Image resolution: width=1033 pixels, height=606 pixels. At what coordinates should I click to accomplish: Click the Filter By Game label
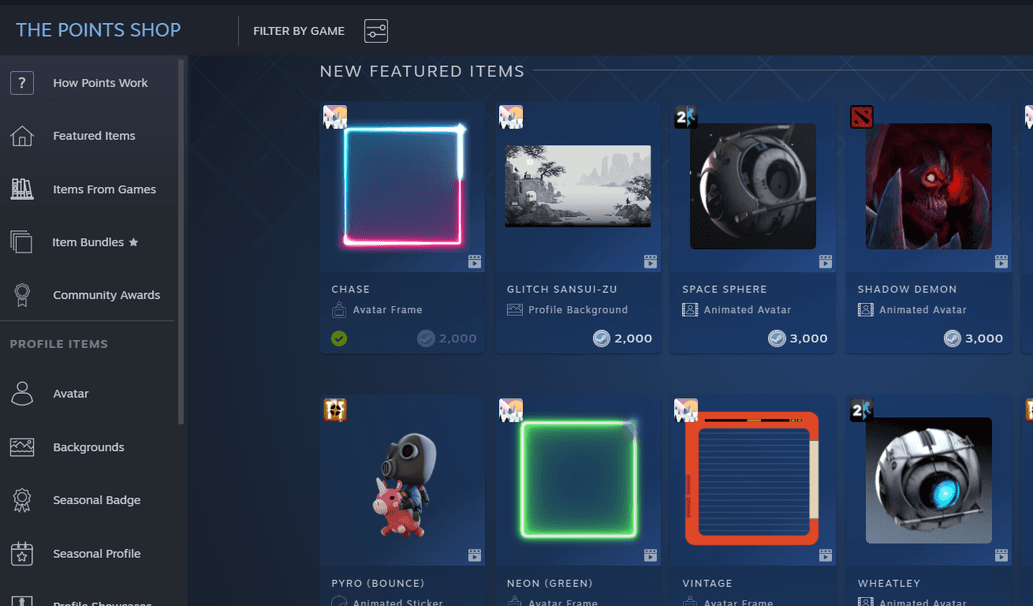(298, 31)
